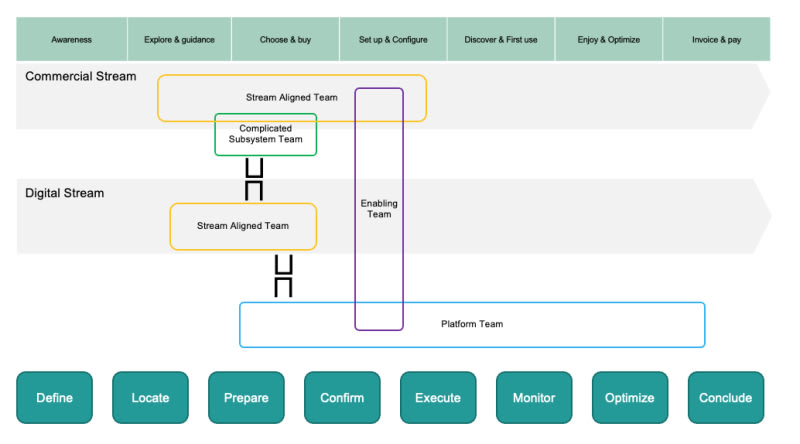
Task: Click the connector icon above Platform Team
Action: coord(284,276)
